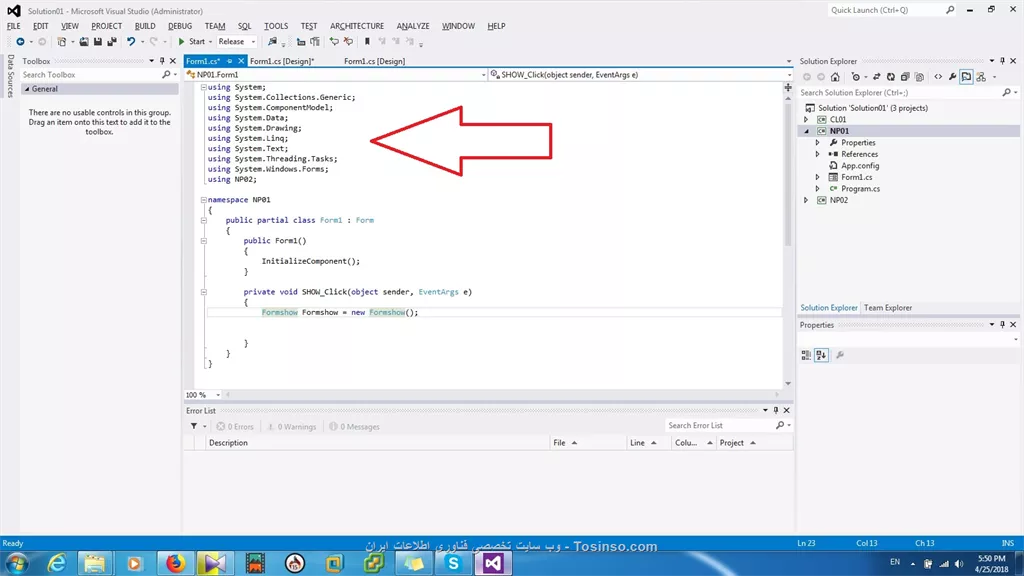Viewport: 1024px width, 576px height.
Task: Open the Release configuration dropdown
Action: (253, 42)
